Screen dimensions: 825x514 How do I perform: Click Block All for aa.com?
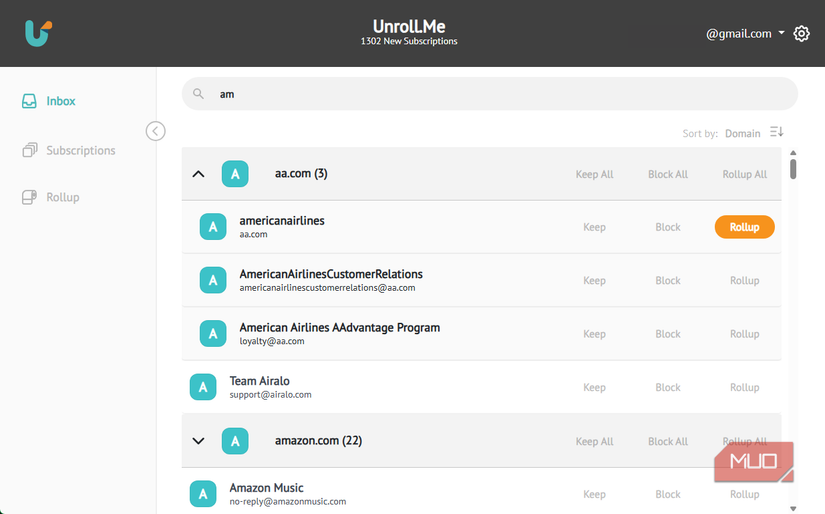click(668, 174)
